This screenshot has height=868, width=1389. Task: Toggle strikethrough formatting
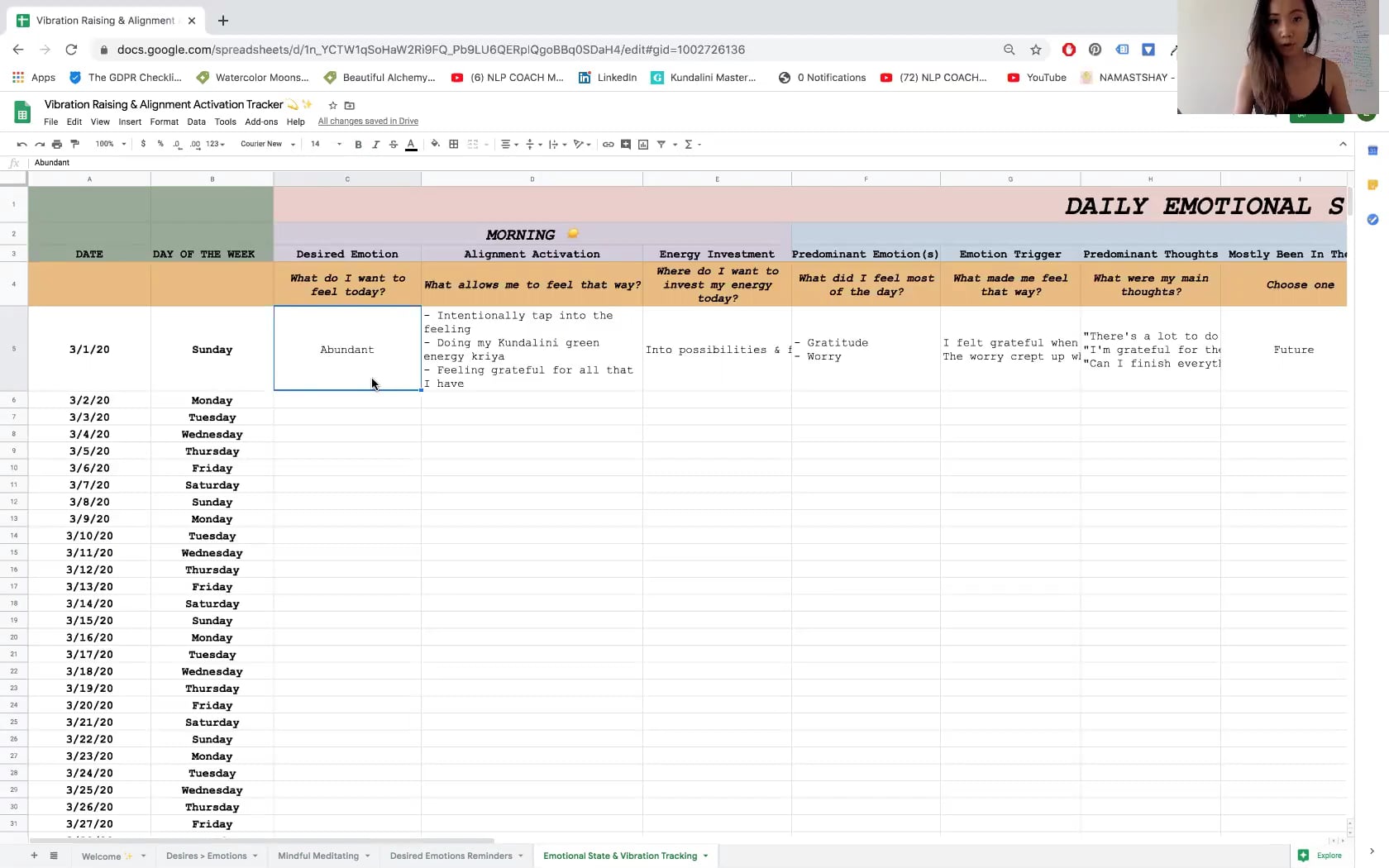coord(394,144)
